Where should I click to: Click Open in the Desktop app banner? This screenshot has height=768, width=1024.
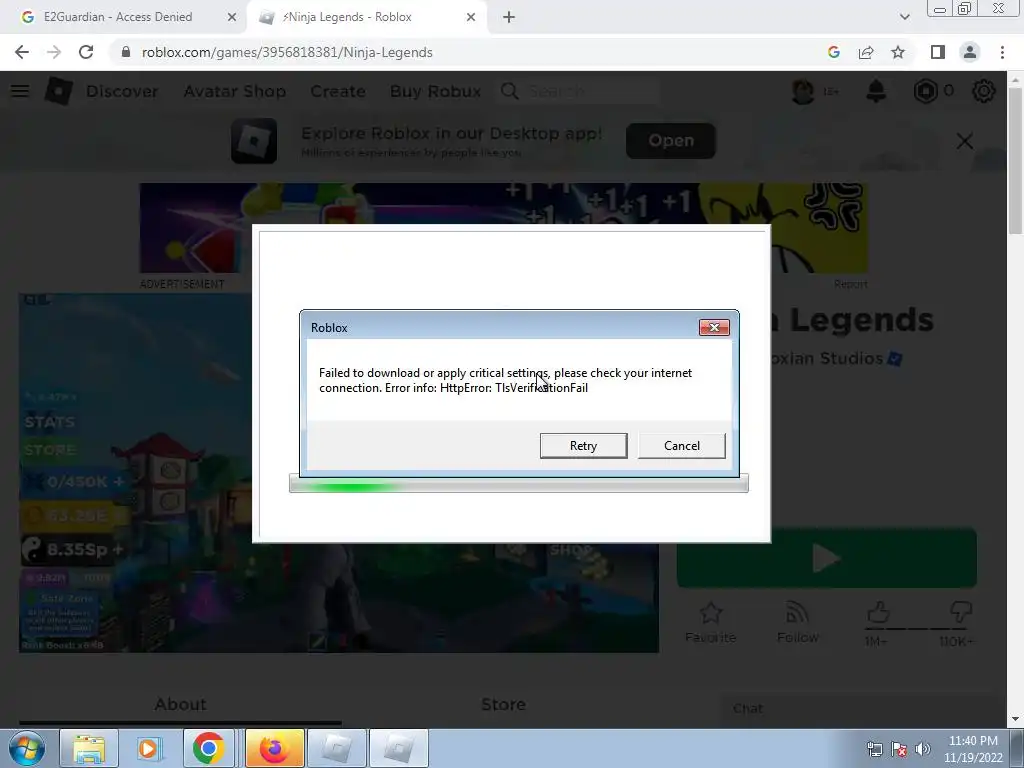point(671,140)
